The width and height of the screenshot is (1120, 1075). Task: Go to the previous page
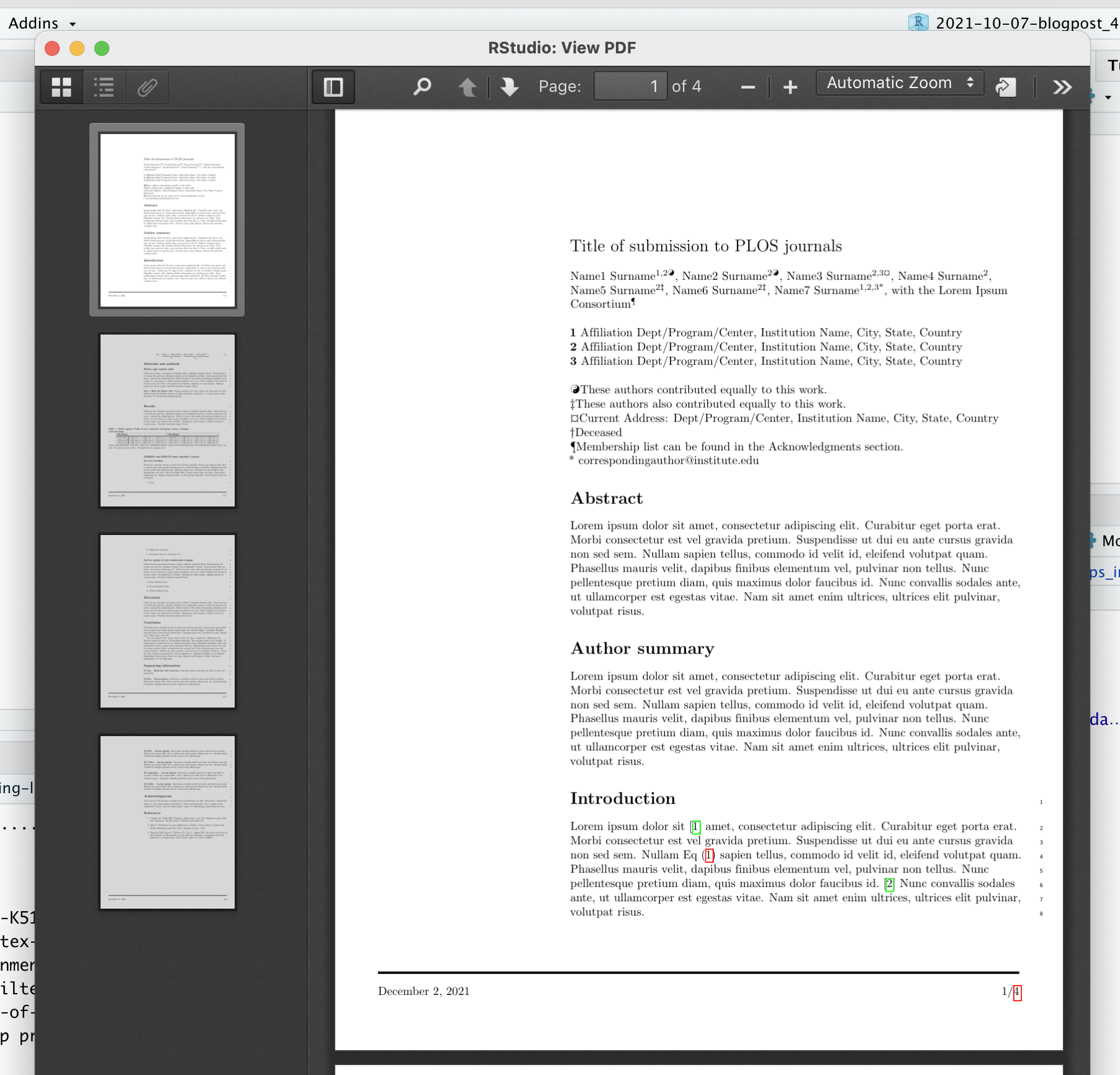click(467, 86)
